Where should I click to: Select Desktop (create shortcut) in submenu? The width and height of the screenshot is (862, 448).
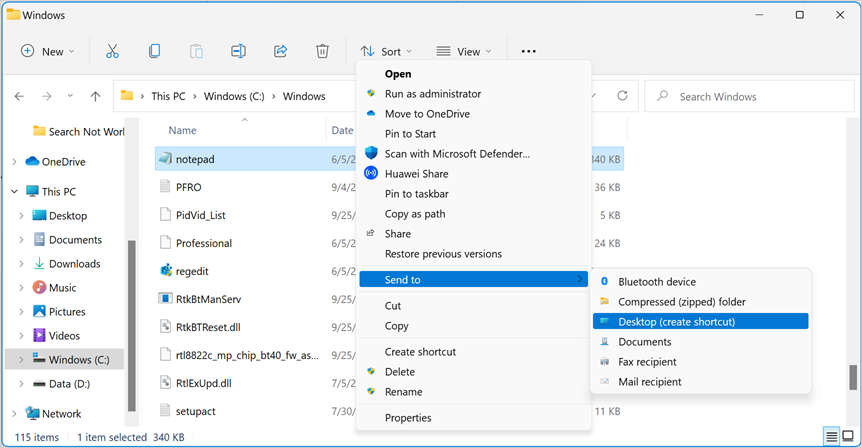pyautogui.click(x=676, y=322)
